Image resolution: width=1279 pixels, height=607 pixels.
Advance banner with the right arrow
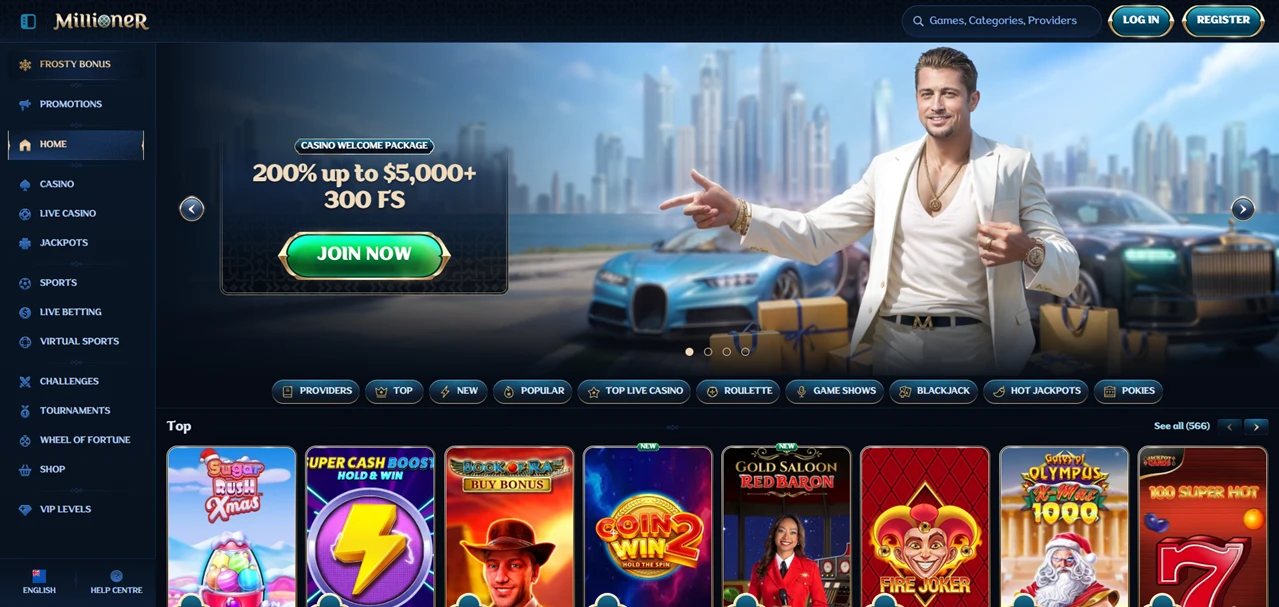coord(1242,209)
